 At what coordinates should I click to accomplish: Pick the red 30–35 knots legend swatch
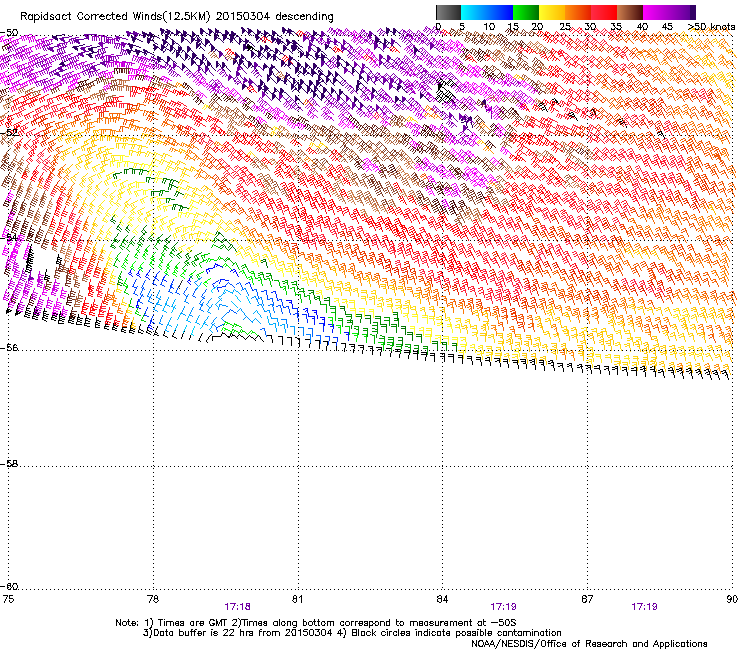[604, 12]
